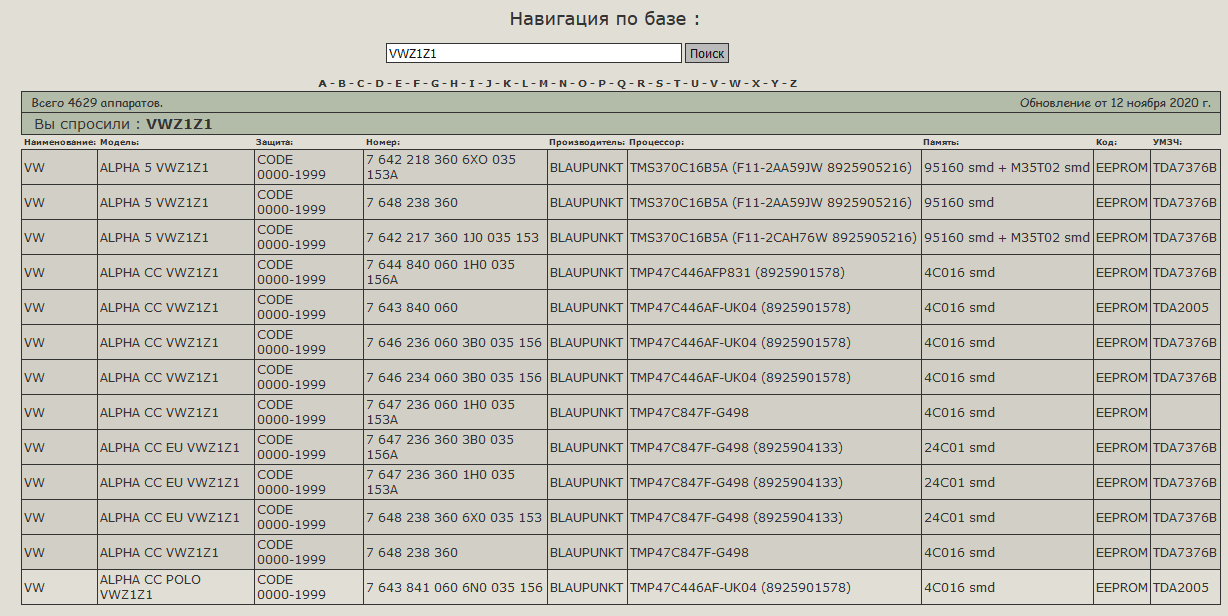Select index letter G

tap(435, 83)
